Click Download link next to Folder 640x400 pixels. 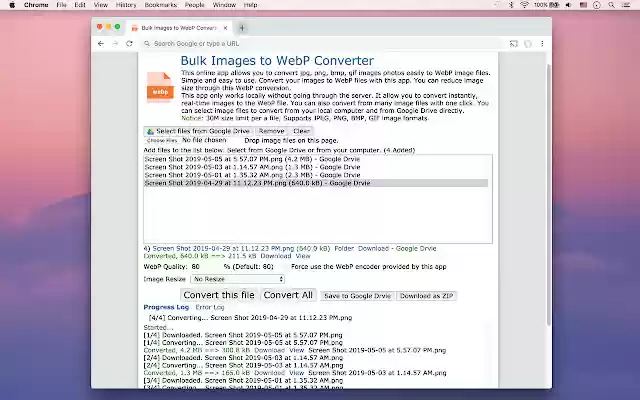(373, 249)
